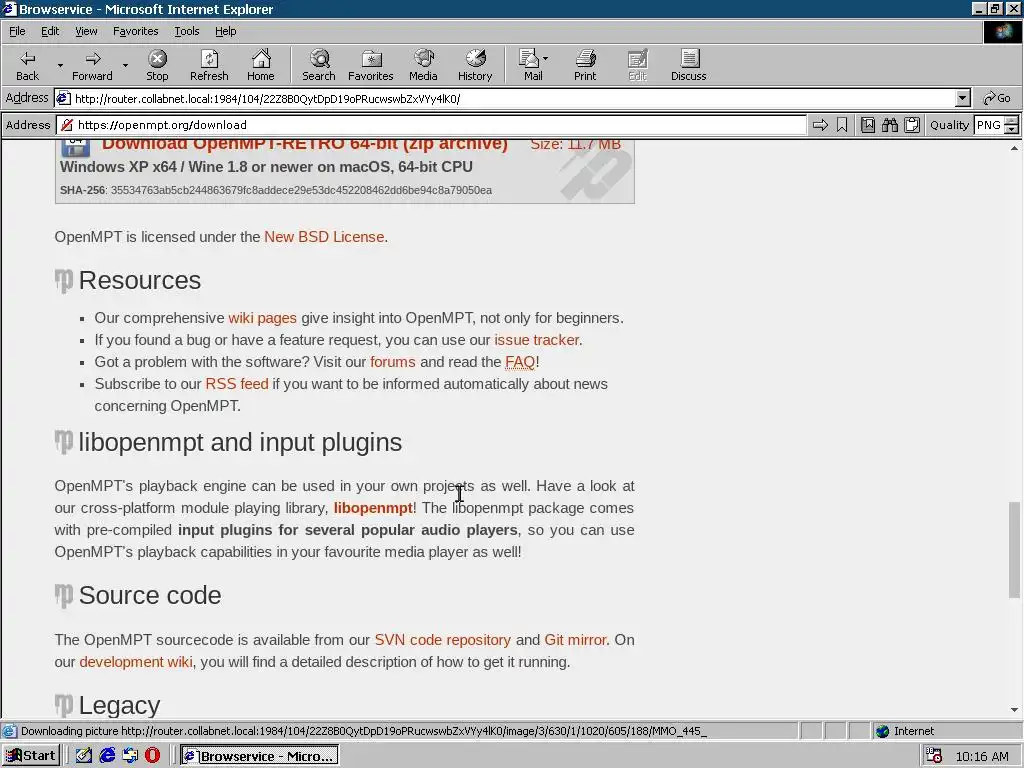The width and height of the screenshot is (1024, 768).
Task: Click the Go button beside address bar
Action: pyautogui.click(x=997, y=99)
